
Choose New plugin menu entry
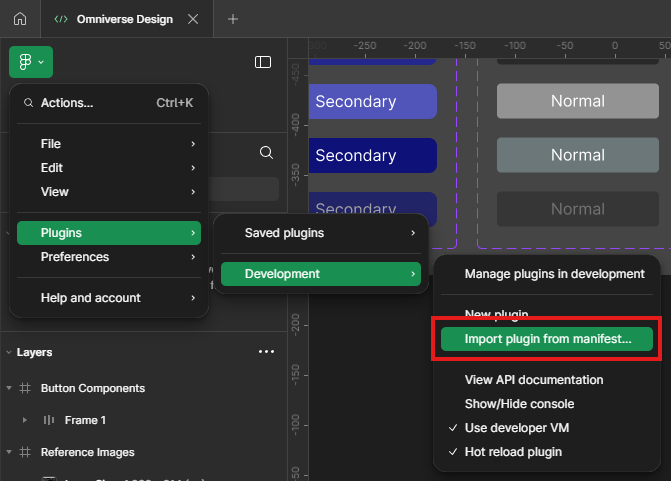[547, 314]
